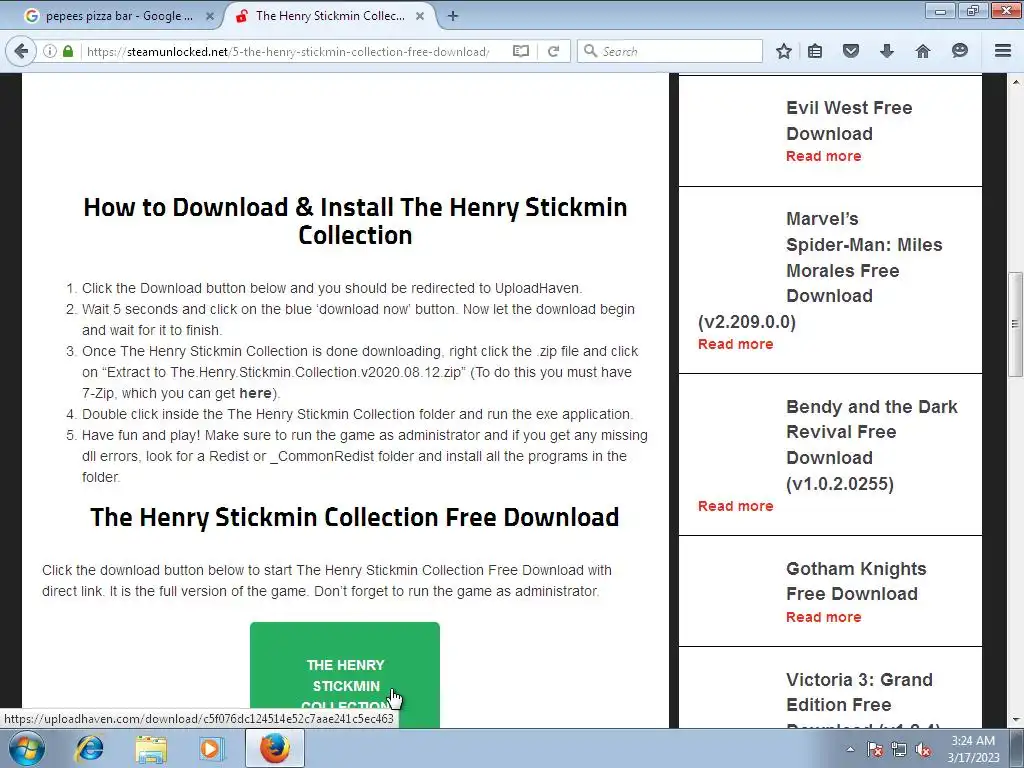Image resolution: width=1024 pixels, height=768 pixels.
Task: Save page to Pocket icon
Action: point(850,51)
